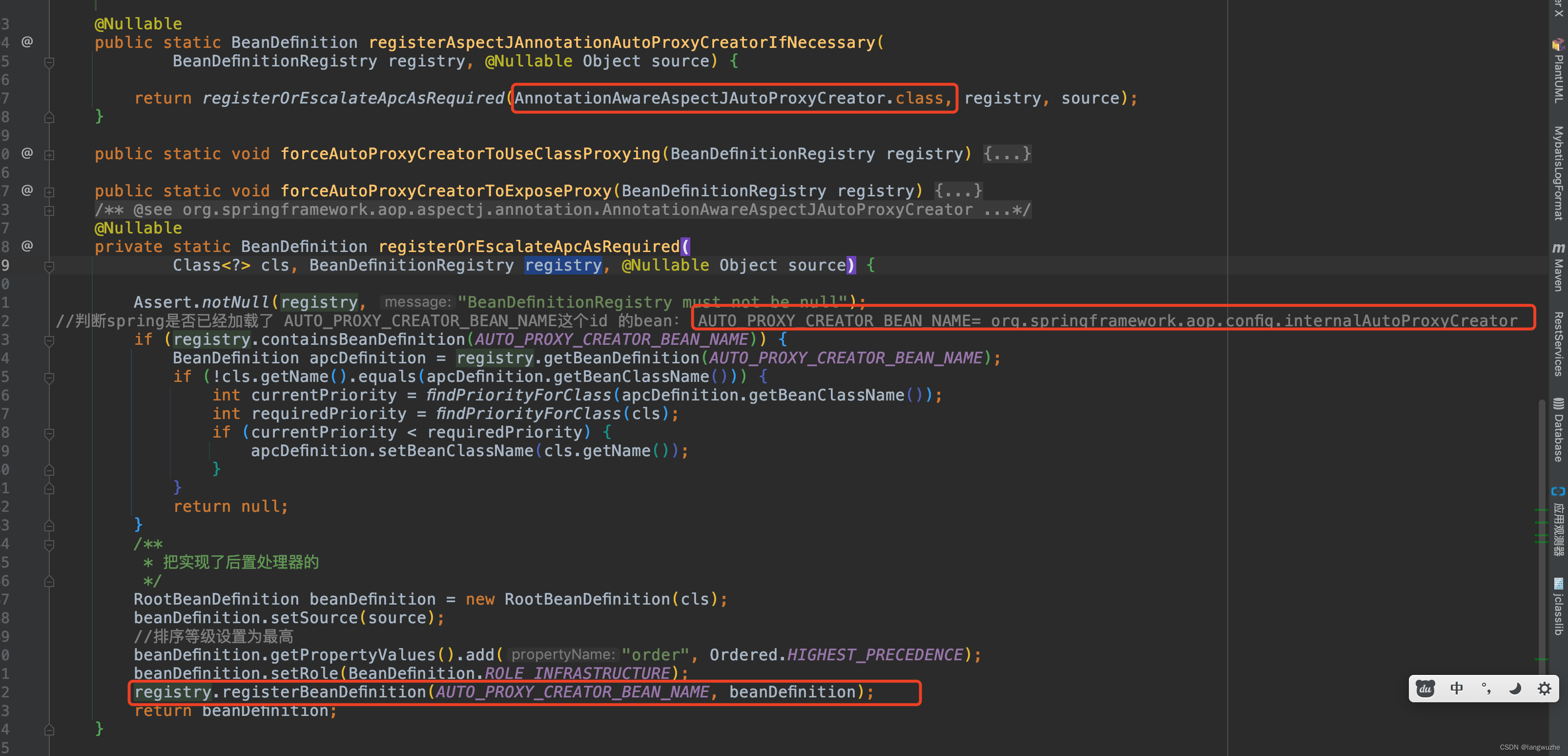Click the comment '//排序等级设置为最高'
The height and width of the screenshot is (756, 1568).
click(x=214, y=637)
